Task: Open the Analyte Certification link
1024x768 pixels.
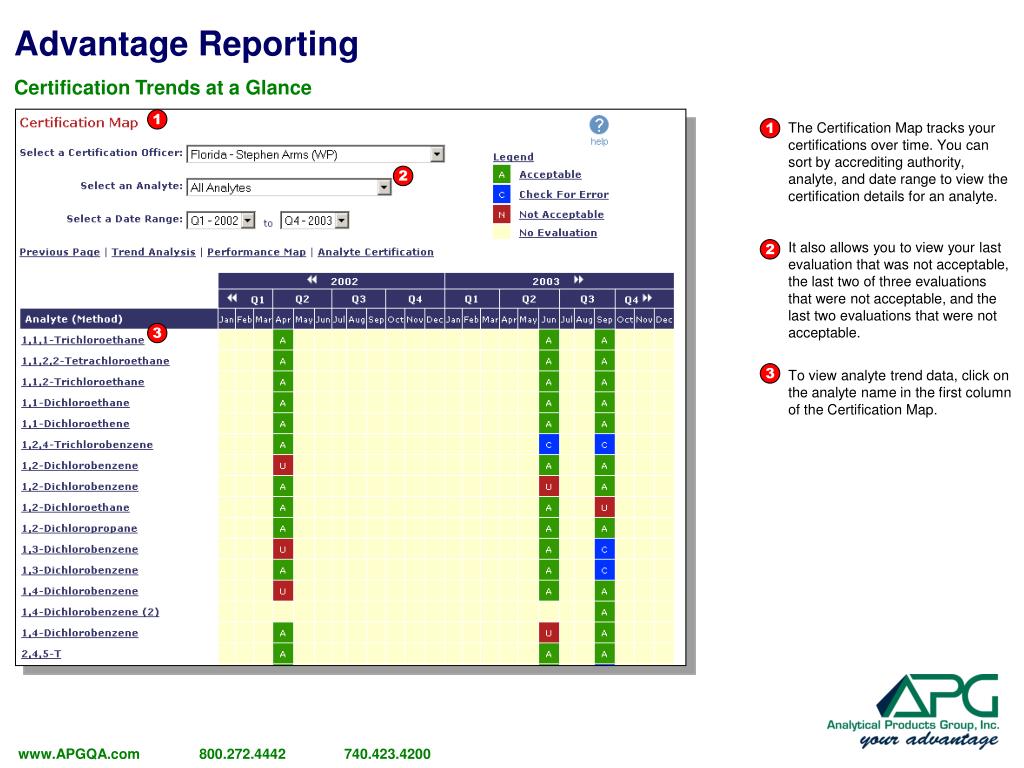Action: [376, 252]
